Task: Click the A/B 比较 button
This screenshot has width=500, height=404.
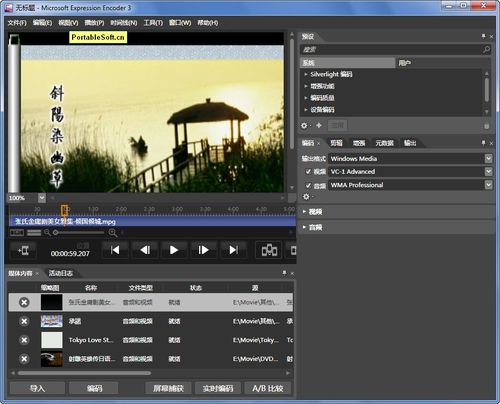Action: 268,388
